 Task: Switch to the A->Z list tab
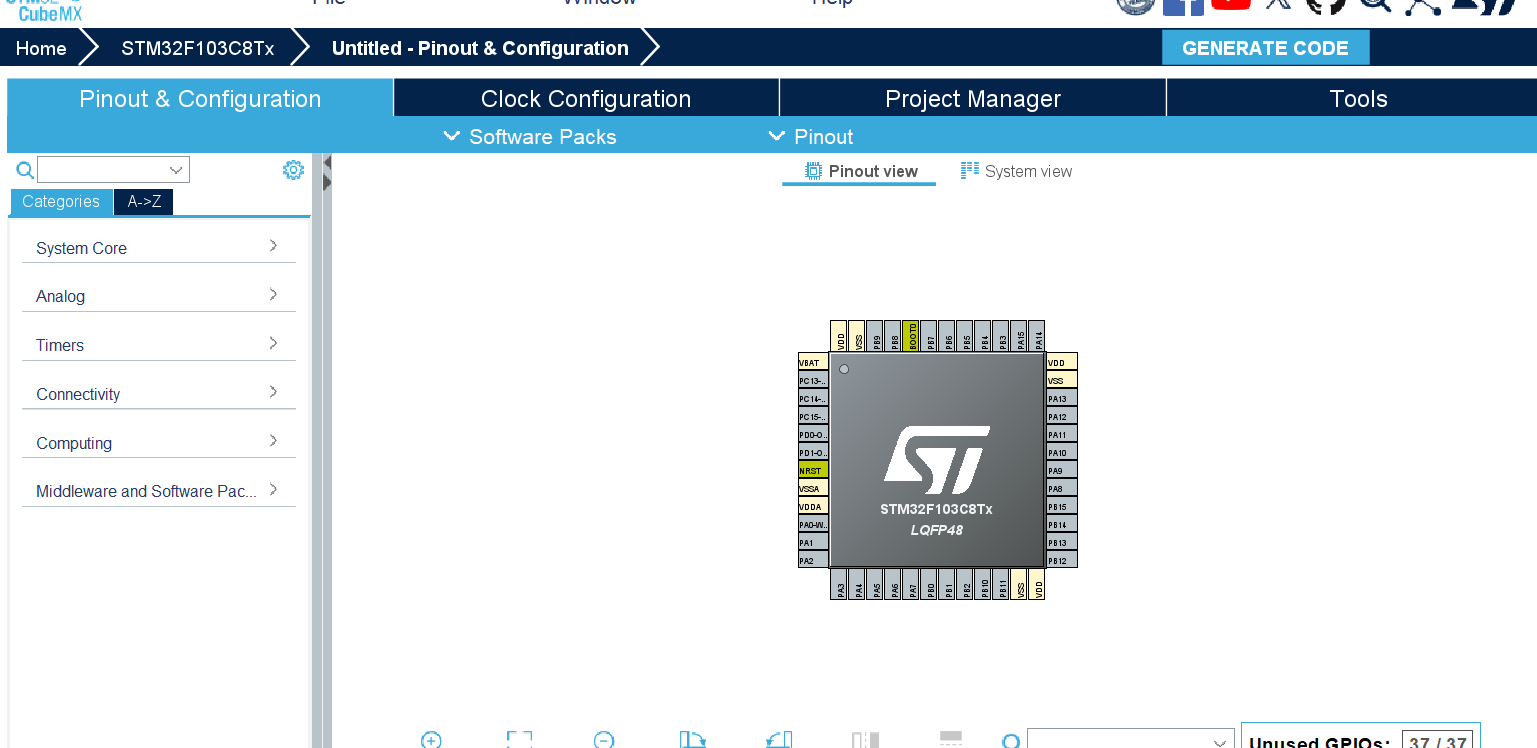(x=144, y=201)
